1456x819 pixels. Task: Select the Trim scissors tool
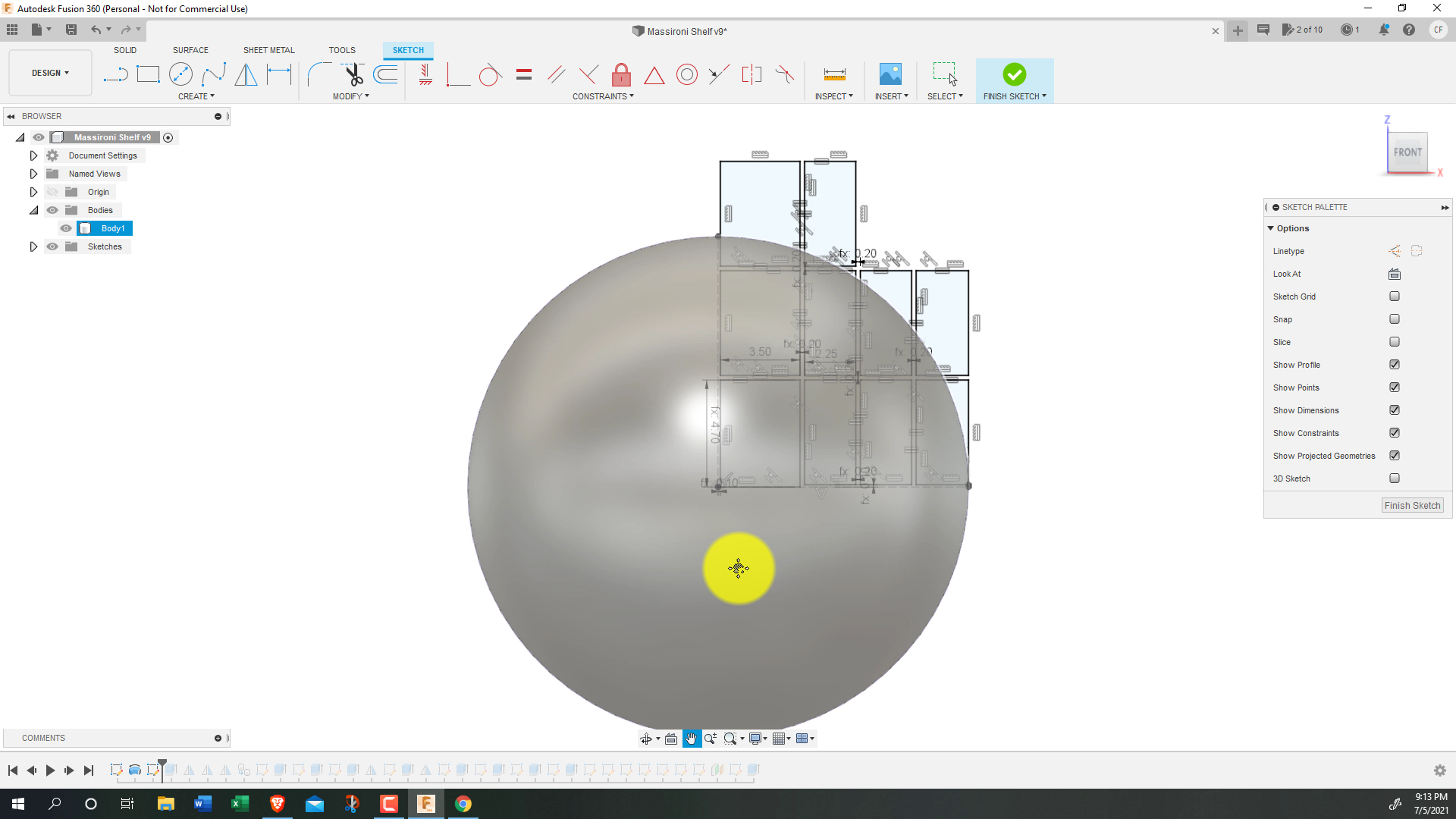[353, 74]
